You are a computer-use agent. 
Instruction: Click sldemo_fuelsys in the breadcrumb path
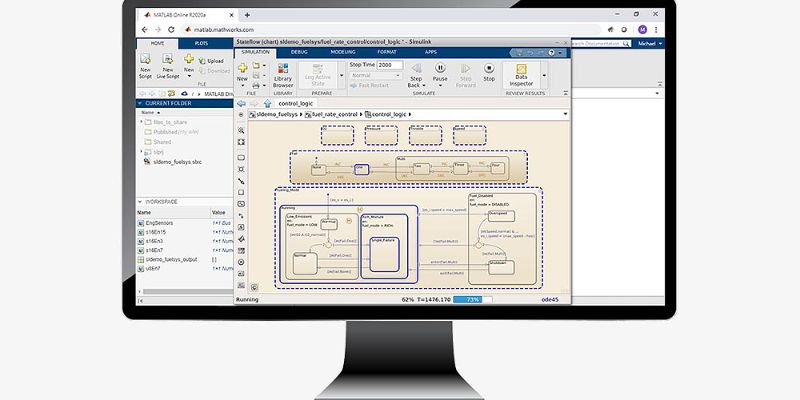tap(277, 115)
